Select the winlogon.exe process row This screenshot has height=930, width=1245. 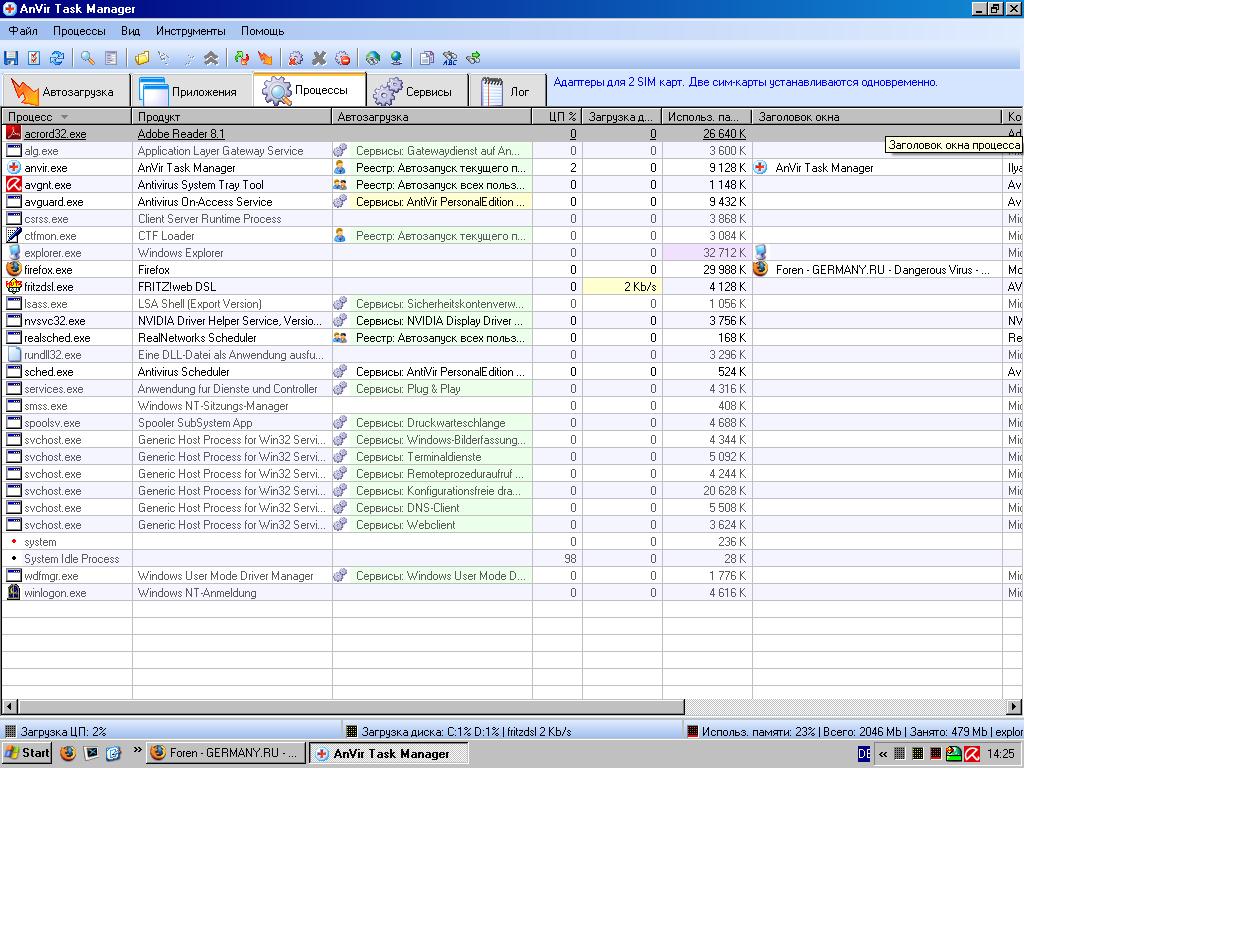click(512, 592)
